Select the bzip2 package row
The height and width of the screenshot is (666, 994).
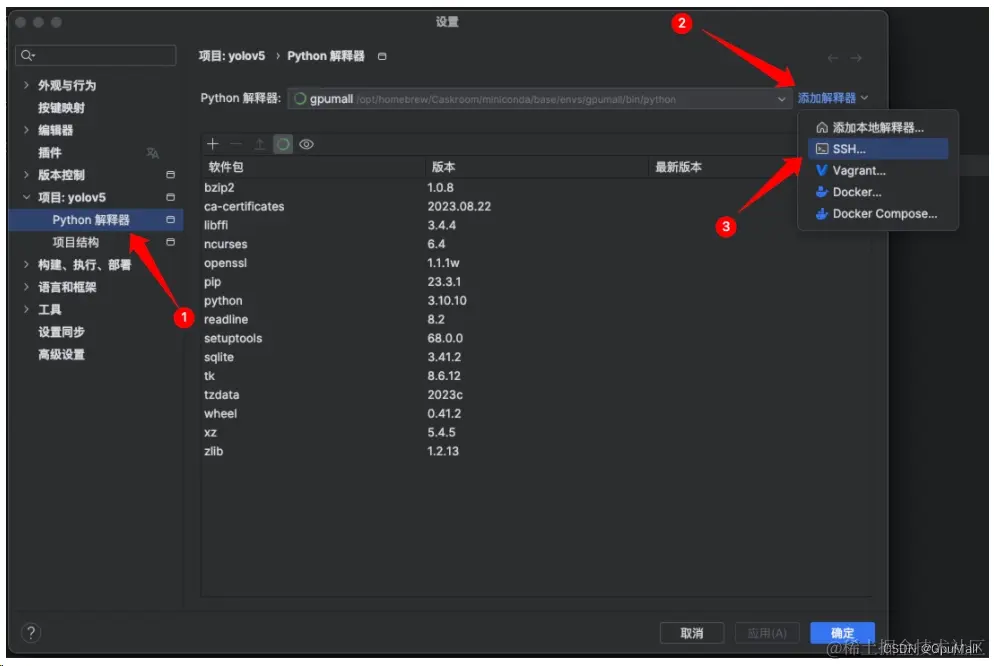click(x=536, y=188)
